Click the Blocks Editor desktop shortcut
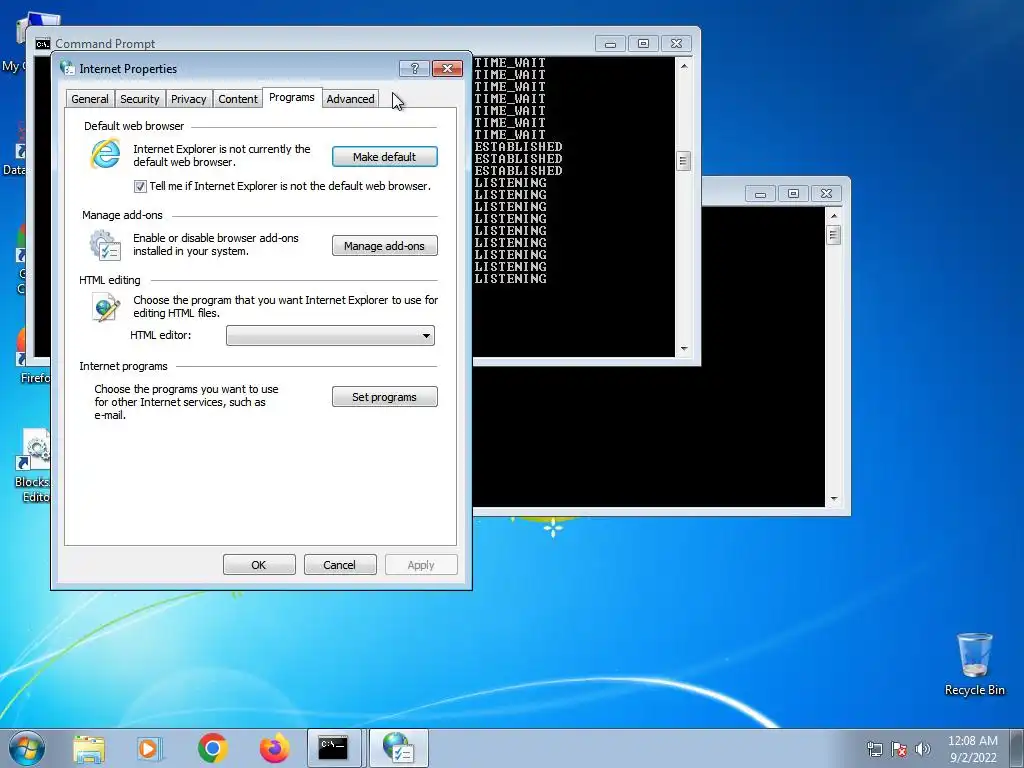This screenshot has height=768, width=1024. click(33, 466)
